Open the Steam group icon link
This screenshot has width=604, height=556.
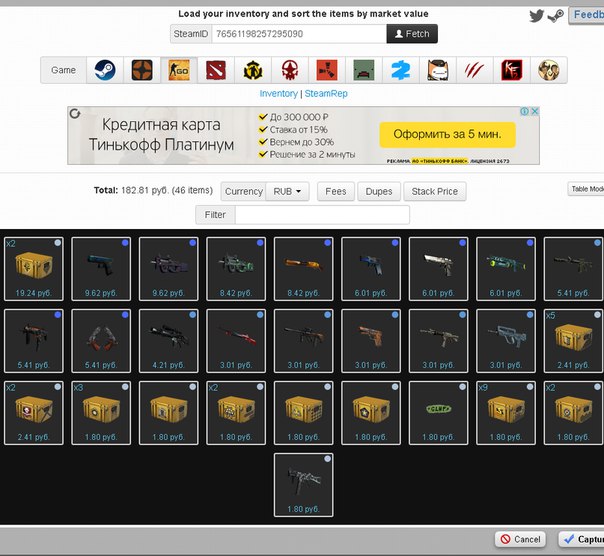tap(555, 16)
